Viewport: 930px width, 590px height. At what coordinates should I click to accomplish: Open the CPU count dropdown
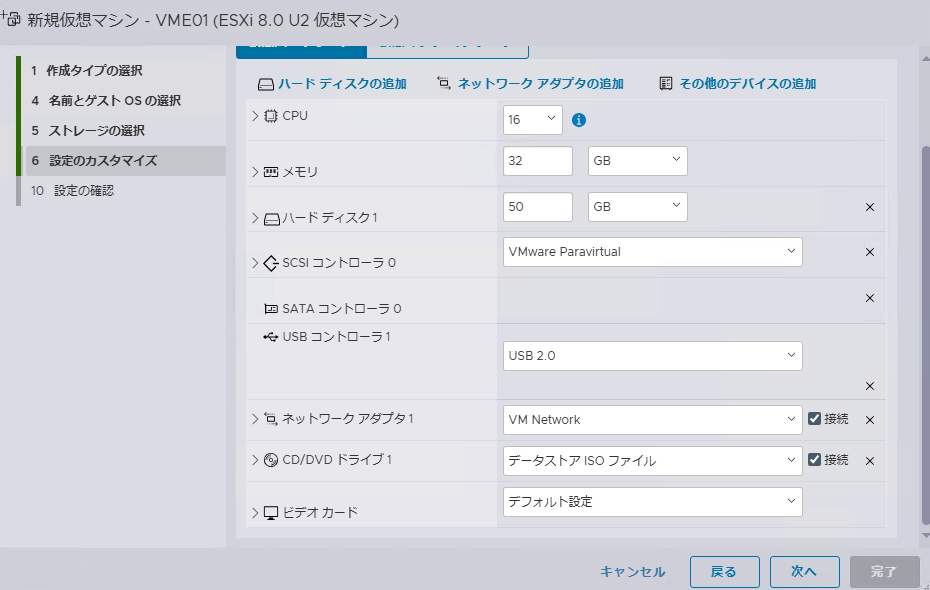tap(533, 120)
